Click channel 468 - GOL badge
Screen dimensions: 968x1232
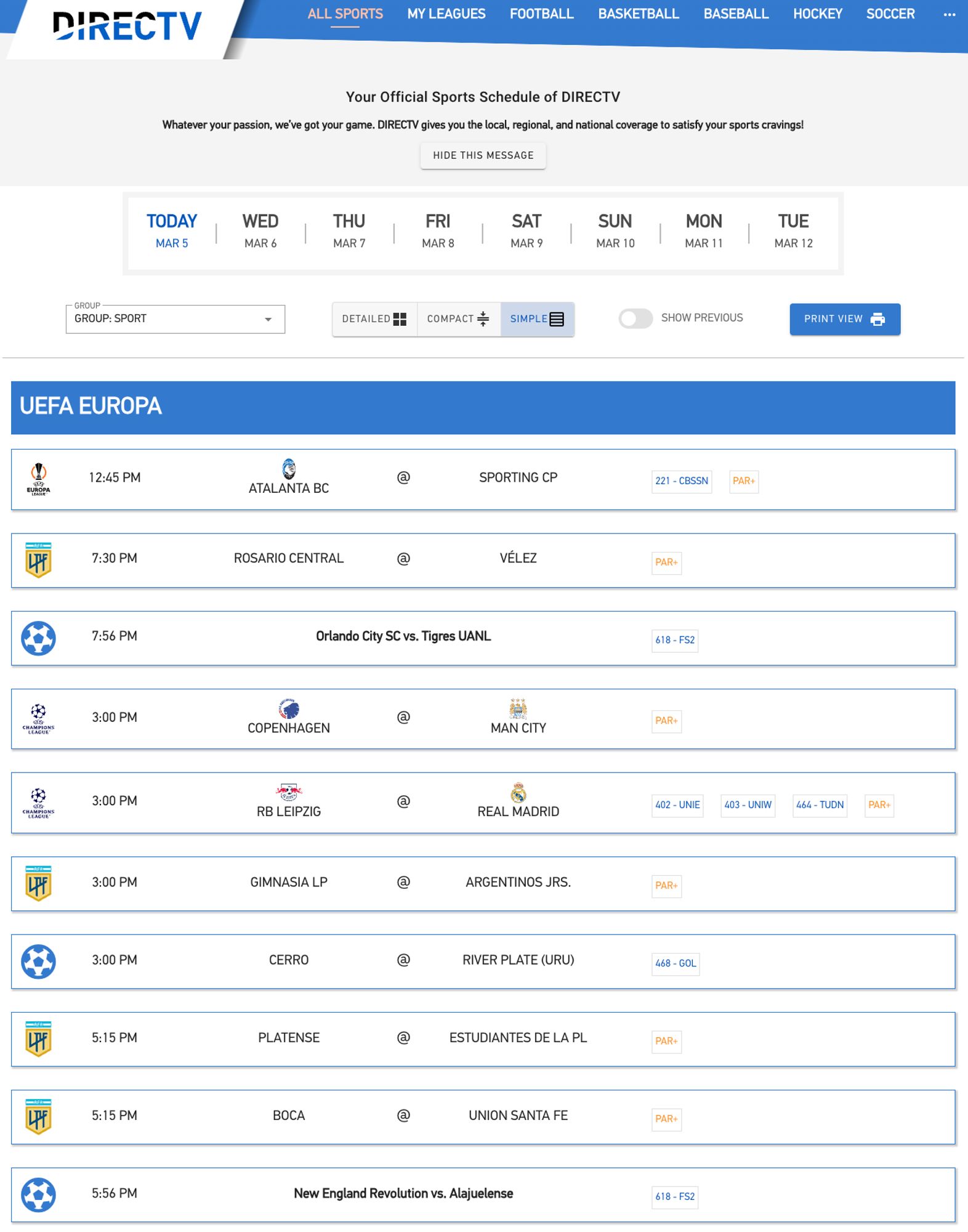tap(676, 963)
